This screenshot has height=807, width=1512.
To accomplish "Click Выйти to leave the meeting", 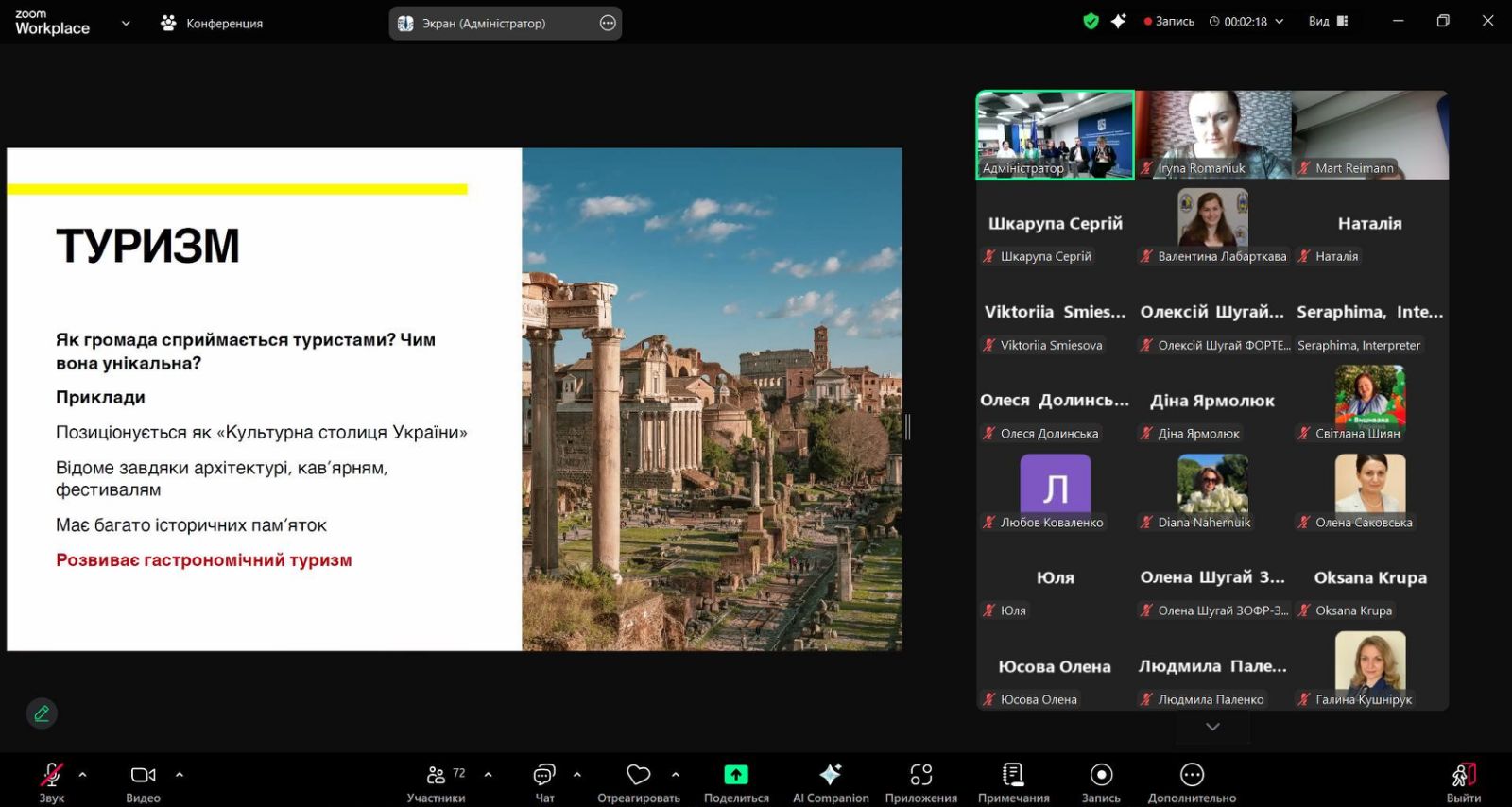I will point(1463,776).
